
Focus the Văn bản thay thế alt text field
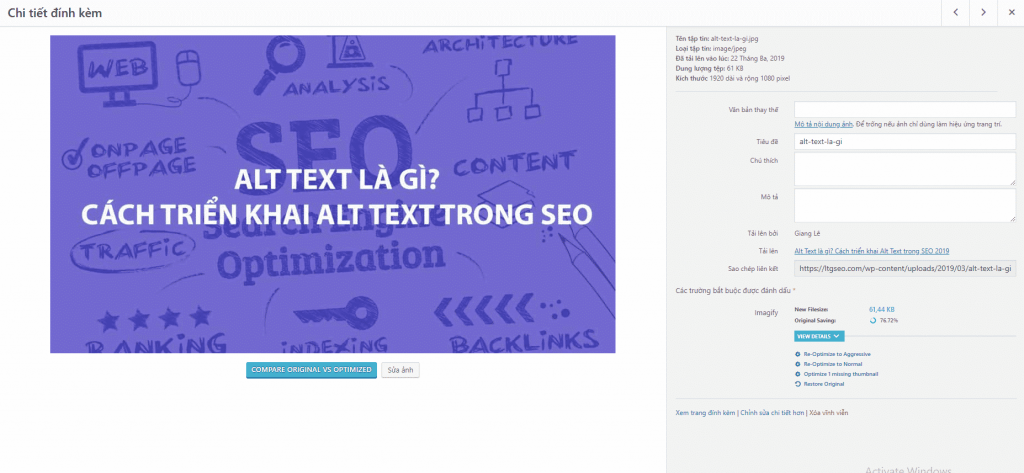904,109
